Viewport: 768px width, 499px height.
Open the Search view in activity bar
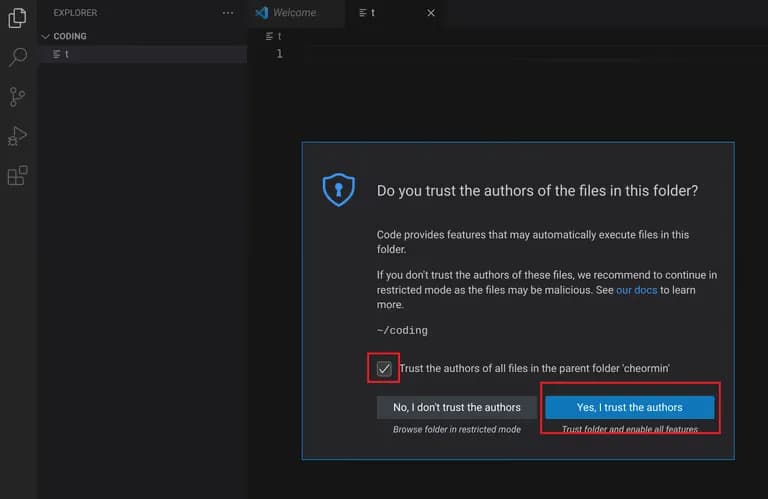[x=17, y=57]
